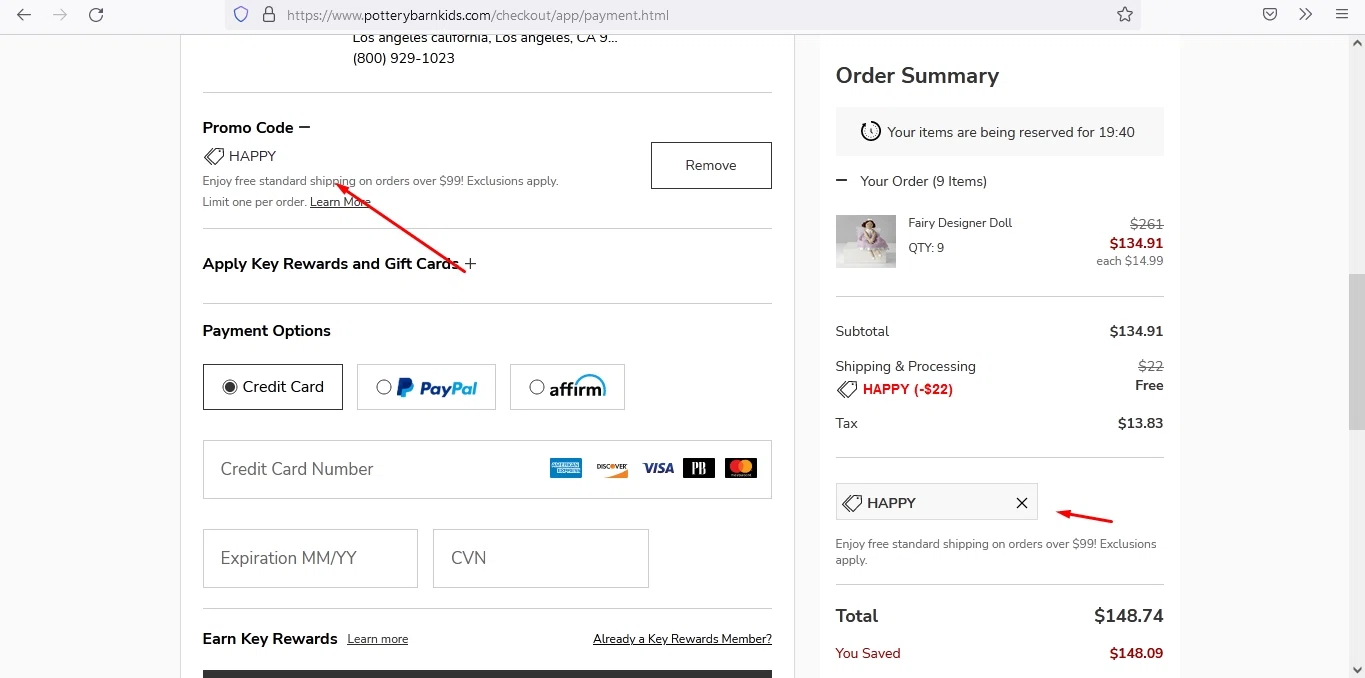This screenshot has width=1365, height=678.
Task: Click the address bar URL
Action: [x=478, y=15]
